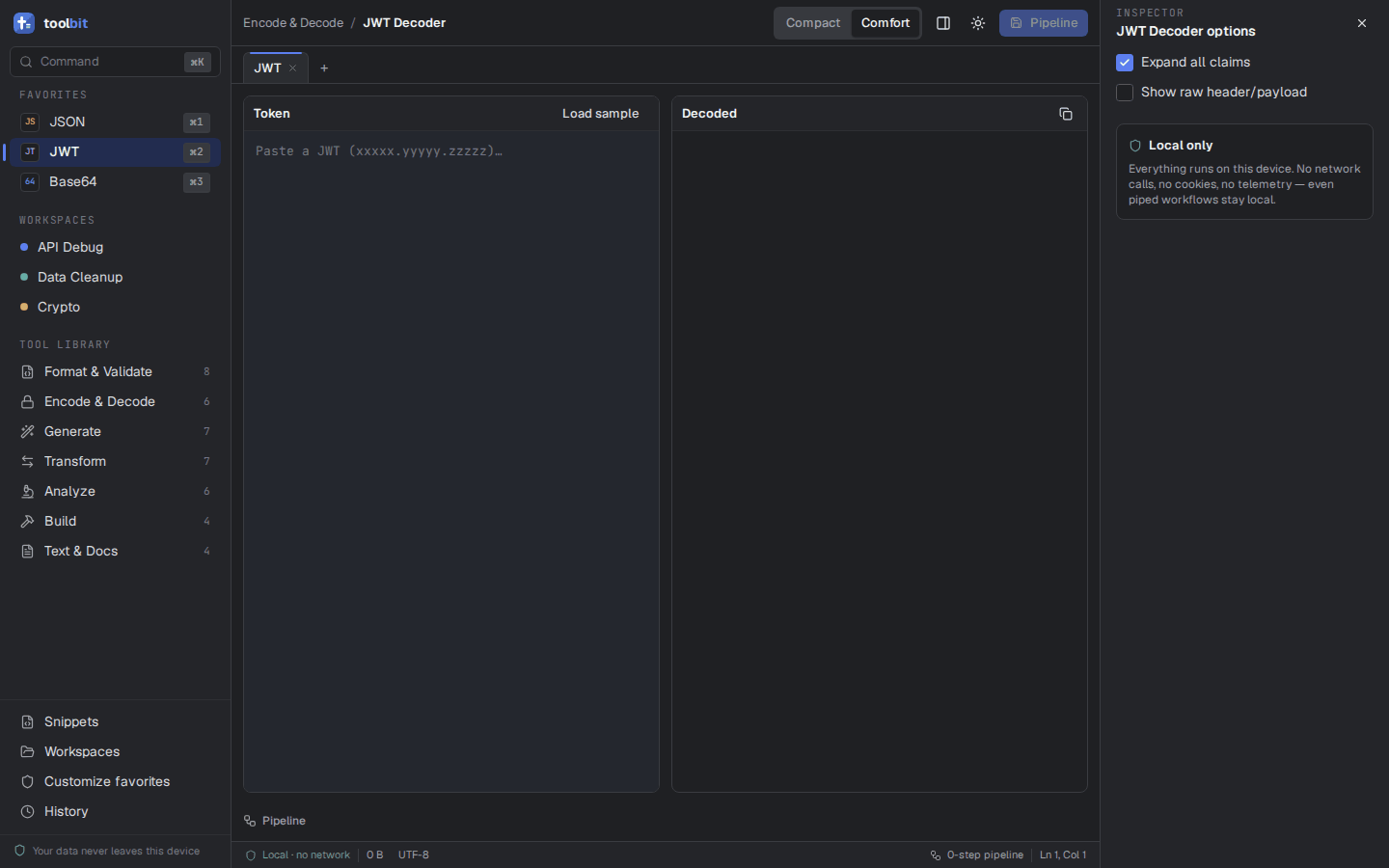The image size is (1389, 868).
Task: Click Local no network status indicator
Action: [x=298, y=855]
